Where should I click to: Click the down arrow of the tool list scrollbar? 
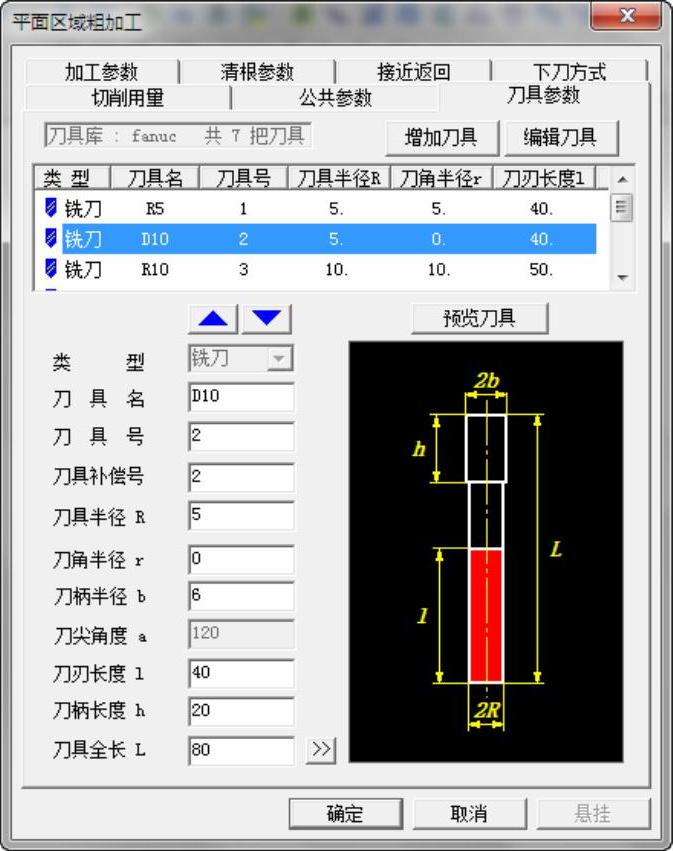(x=622, y=277)
